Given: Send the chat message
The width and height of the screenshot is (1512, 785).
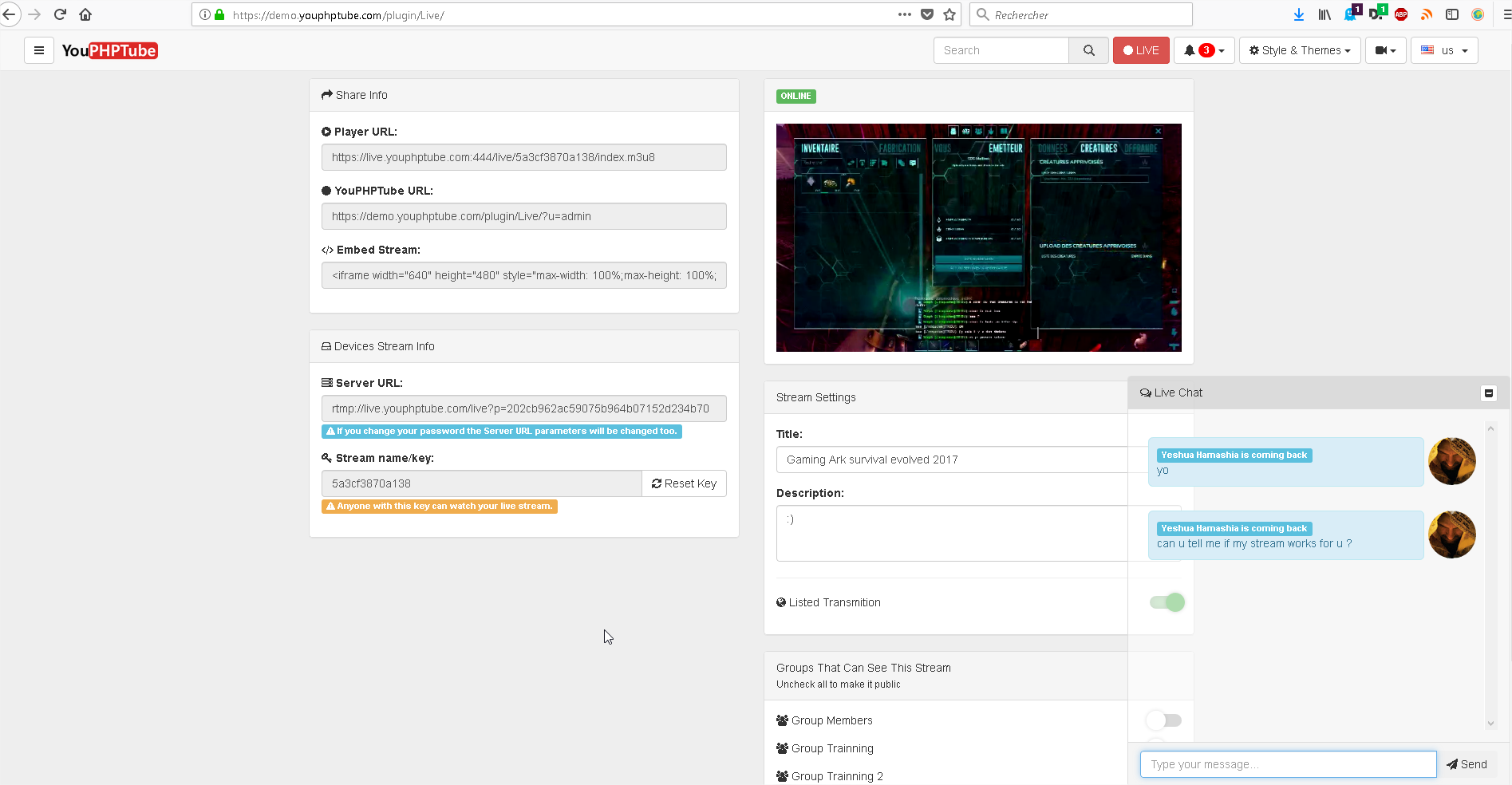Looking at the screenshot, I should pos(1467,764).
